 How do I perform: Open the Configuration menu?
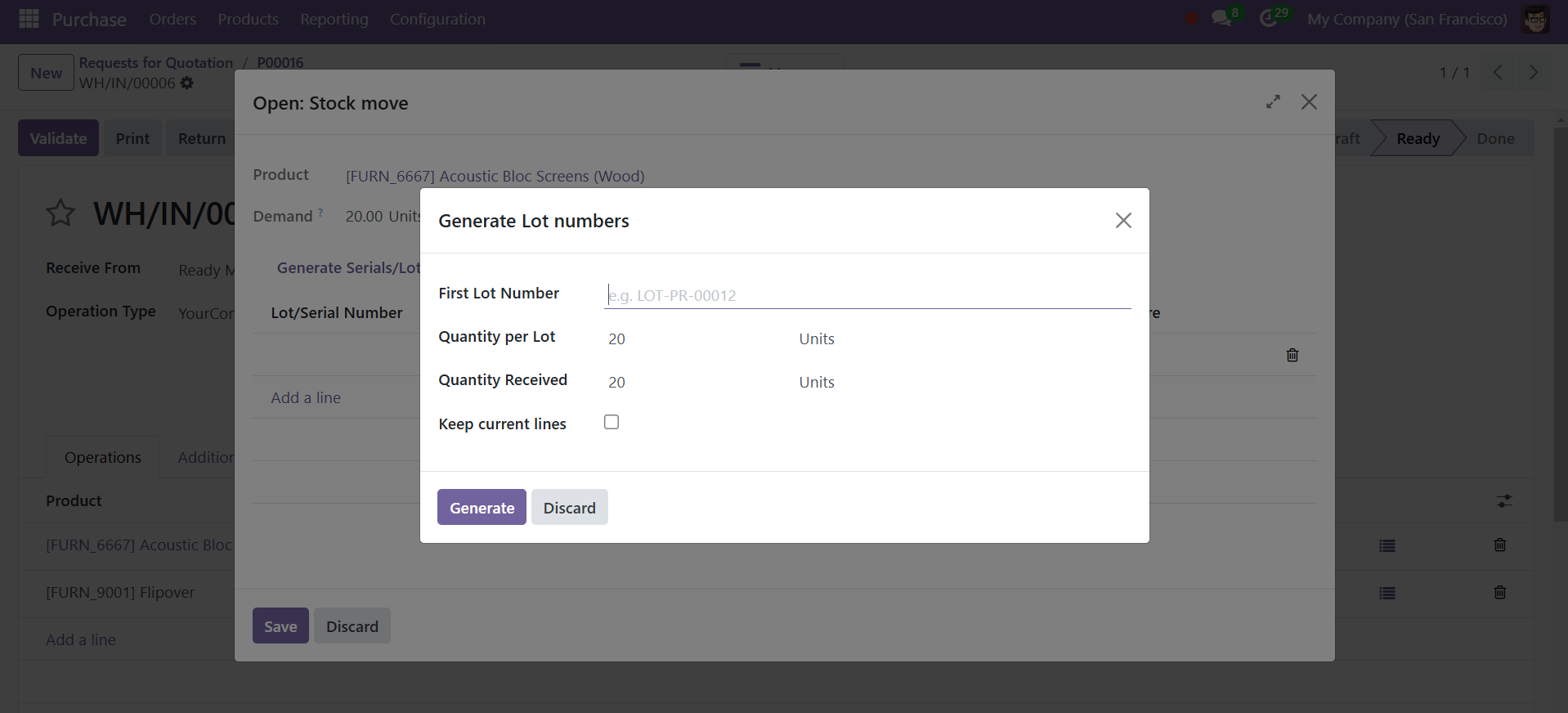click(437, 19)
